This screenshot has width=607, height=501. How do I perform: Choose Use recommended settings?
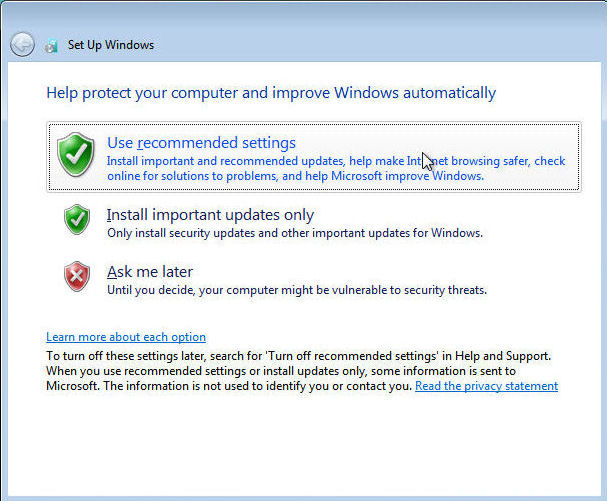click(x=201, y=143)
